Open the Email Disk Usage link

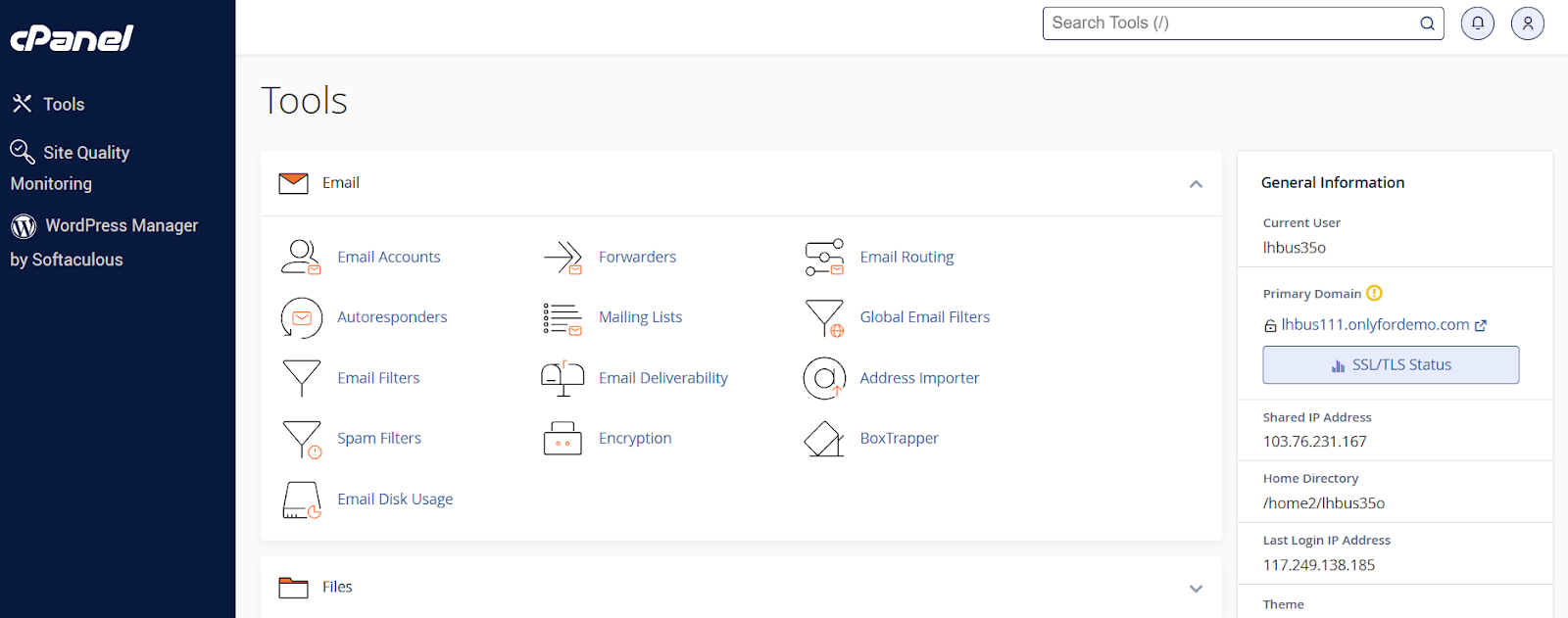point(395,499)
